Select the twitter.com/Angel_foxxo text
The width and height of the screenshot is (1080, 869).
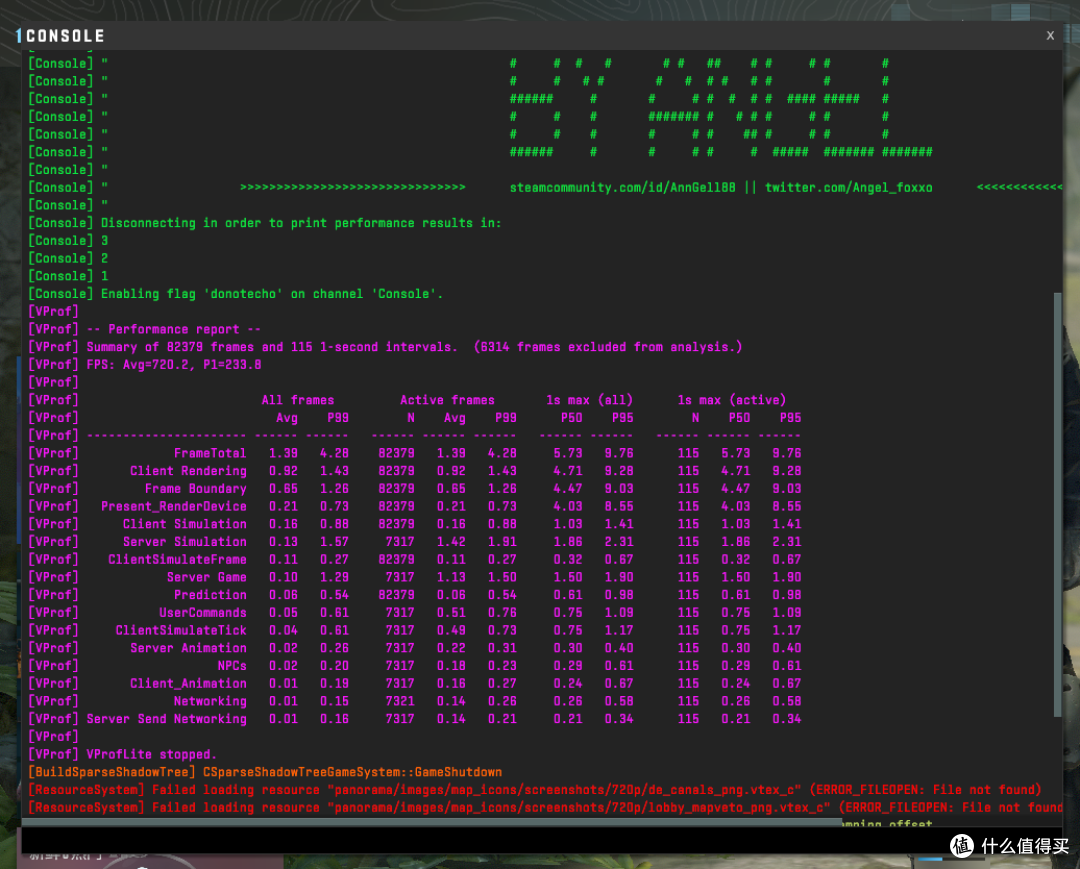pos(849,187)
